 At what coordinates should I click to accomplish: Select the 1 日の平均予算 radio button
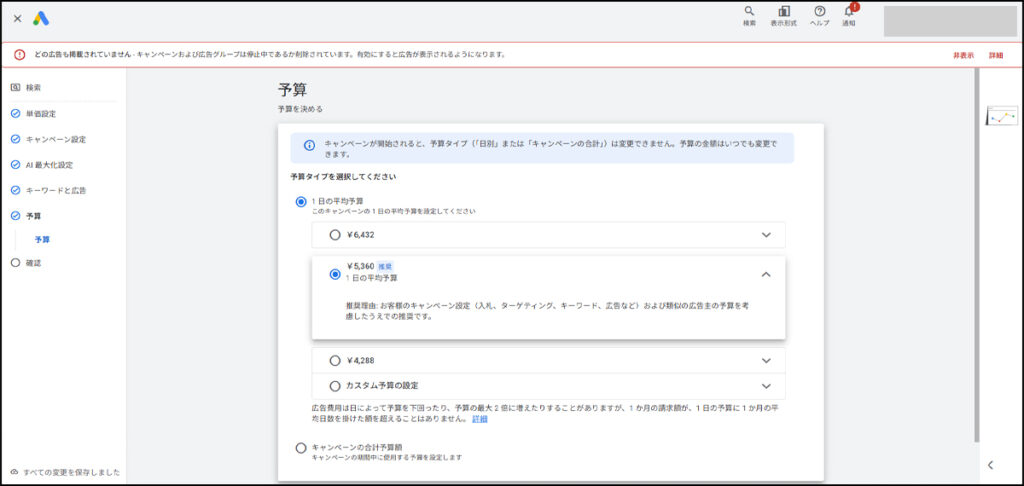coord(300,202)
